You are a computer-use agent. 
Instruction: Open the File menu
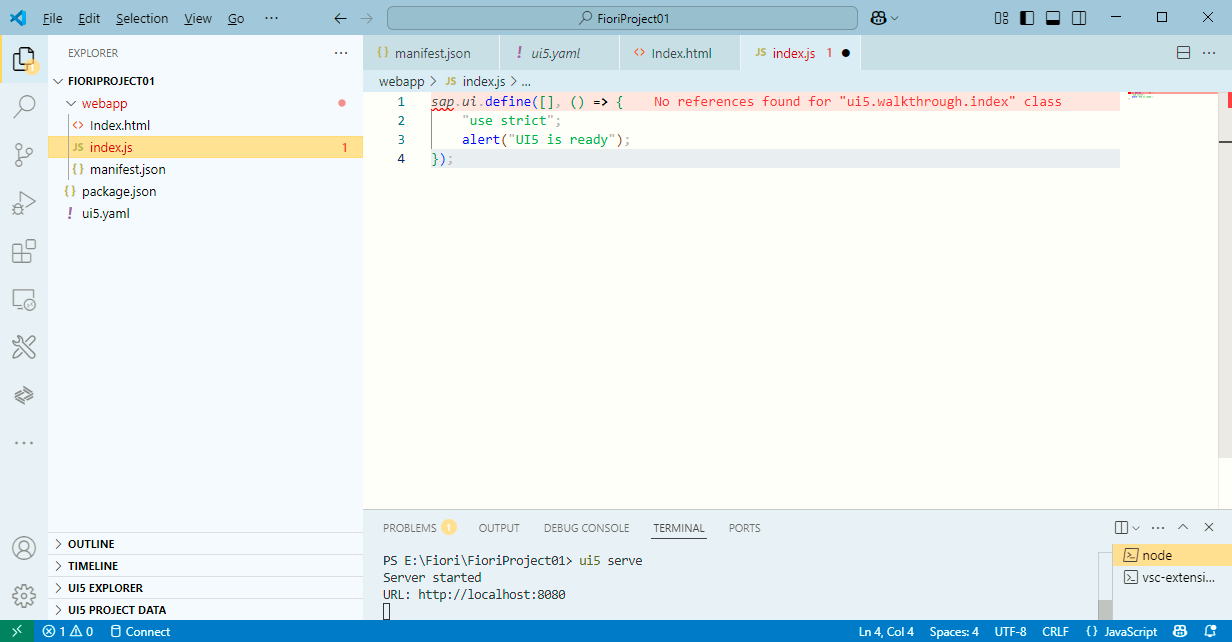click(x=52, y=18)
